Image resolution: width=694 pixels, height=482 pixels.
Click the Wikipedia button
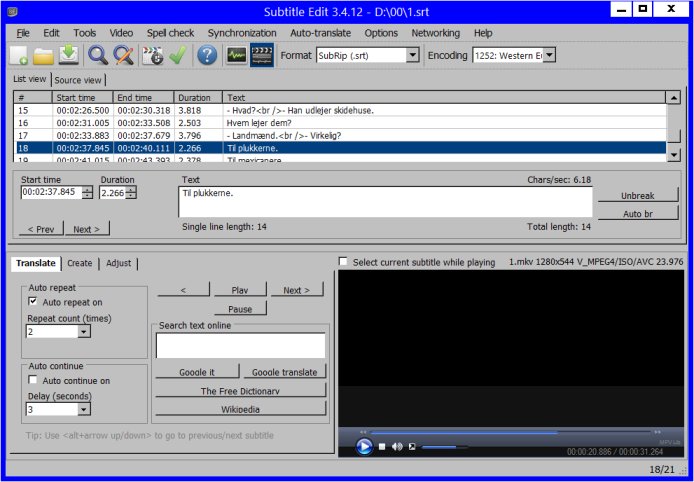point(240,409)
